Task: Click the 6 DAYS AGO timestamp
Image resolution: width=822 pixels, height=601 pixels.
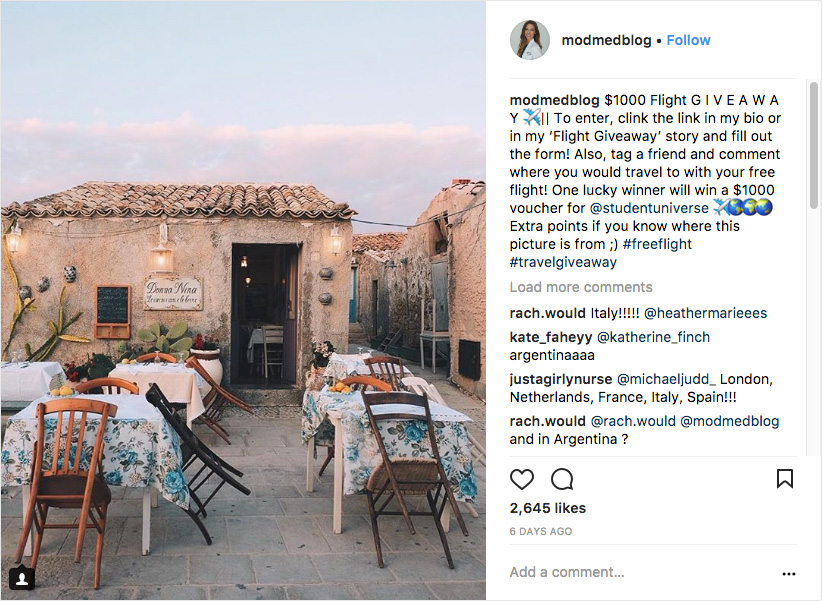Action: (540, 531)
